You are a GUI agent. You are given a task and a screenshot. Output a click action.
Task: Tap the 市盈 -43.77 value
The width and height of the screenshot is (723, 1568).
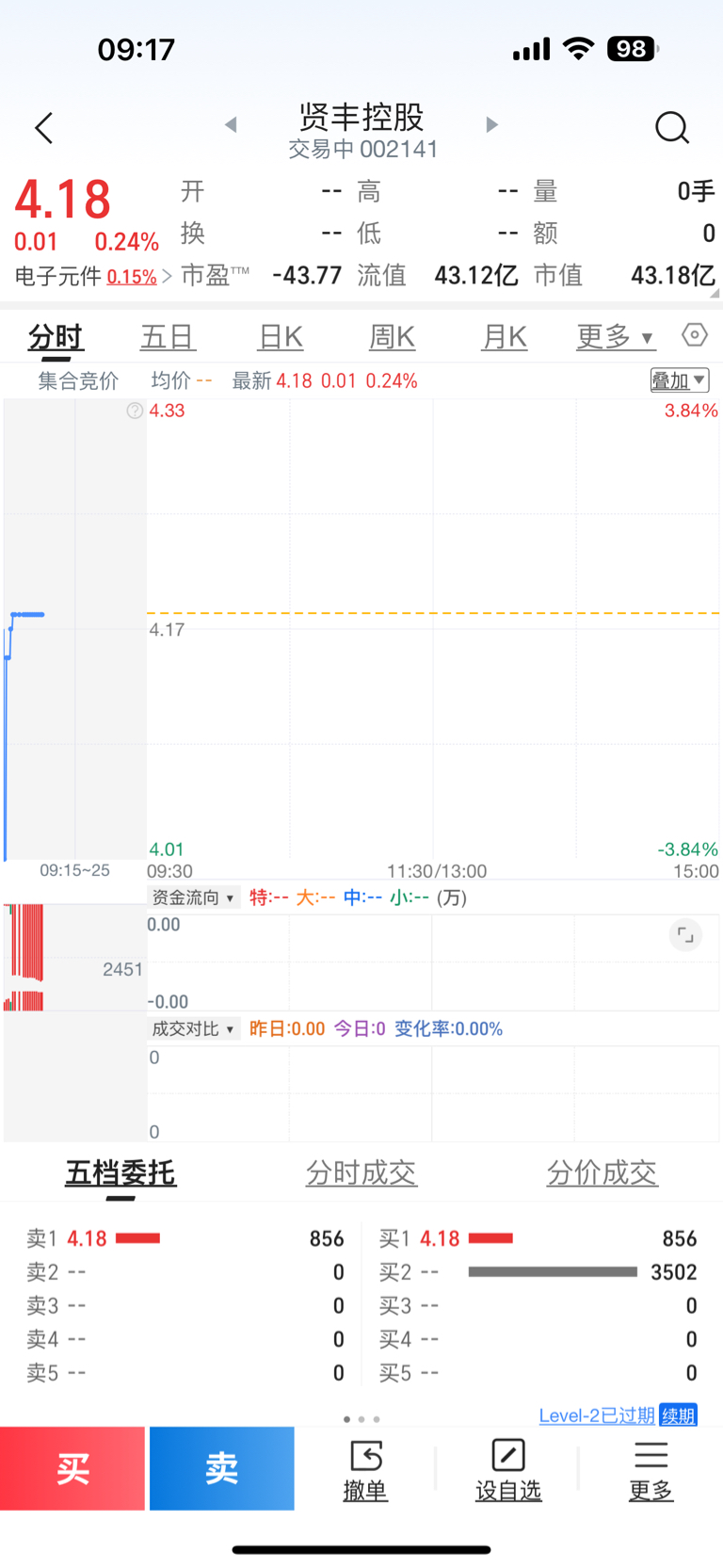point(307,275)
